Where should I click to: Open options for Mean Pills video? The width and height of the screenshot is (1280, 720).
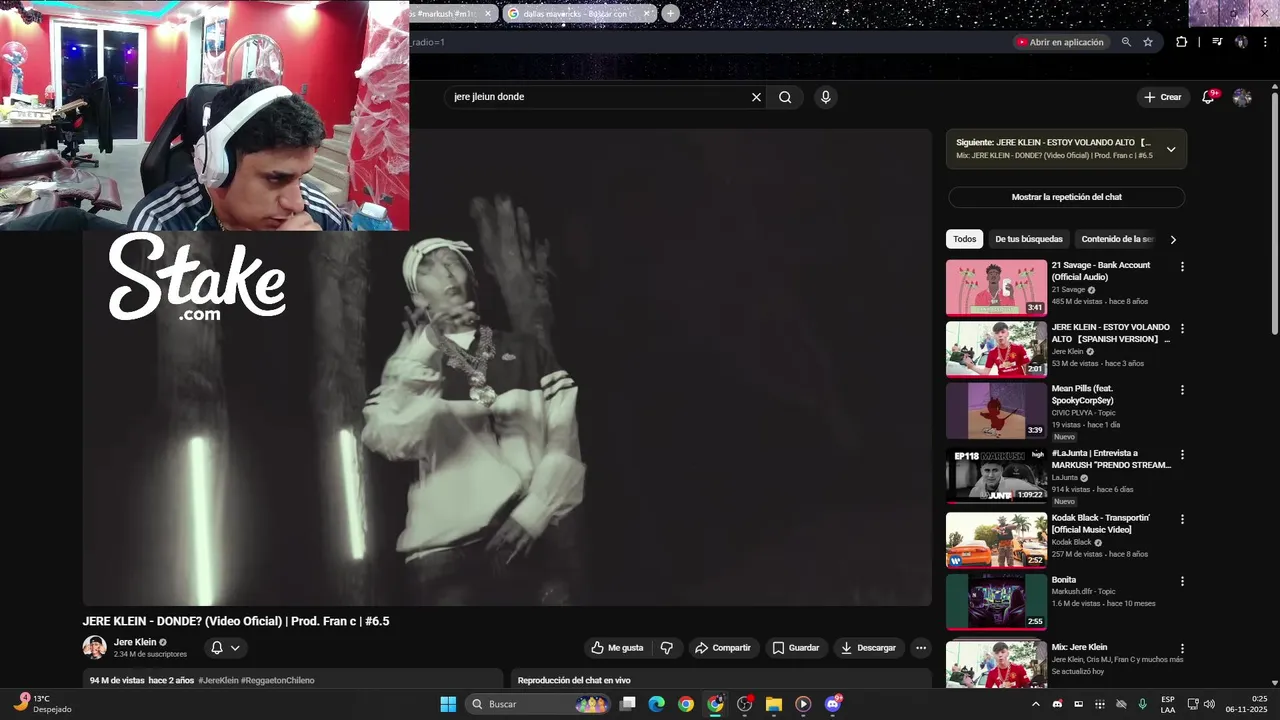click(x=1182, y=390)
